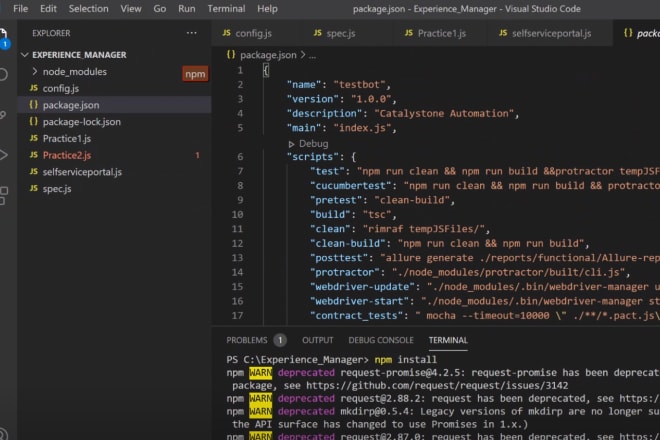Open the File menu
660x440 pixels.
tap(20, 8)
